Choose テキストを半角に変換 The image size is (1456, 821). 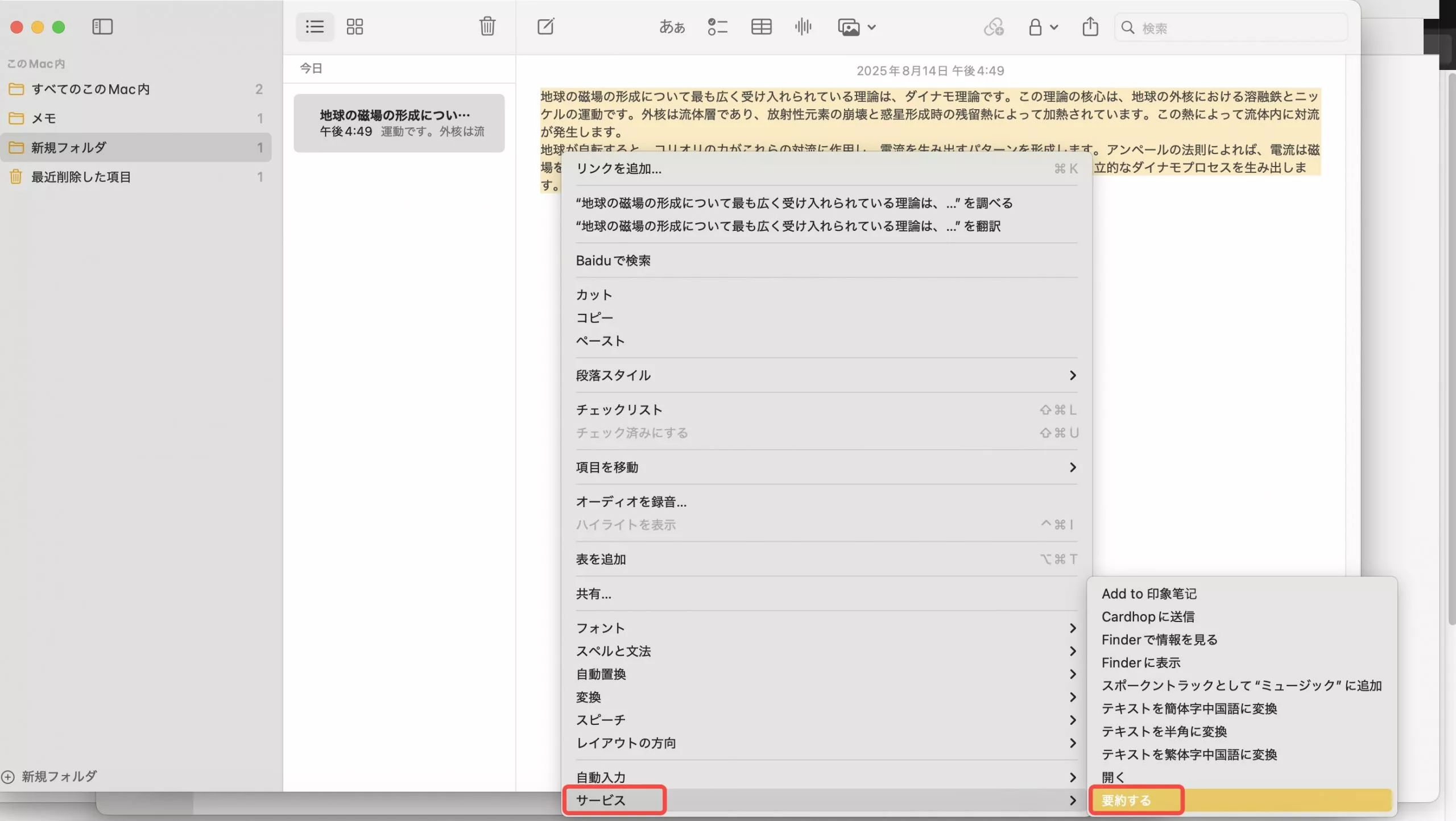coord(1242,732)
